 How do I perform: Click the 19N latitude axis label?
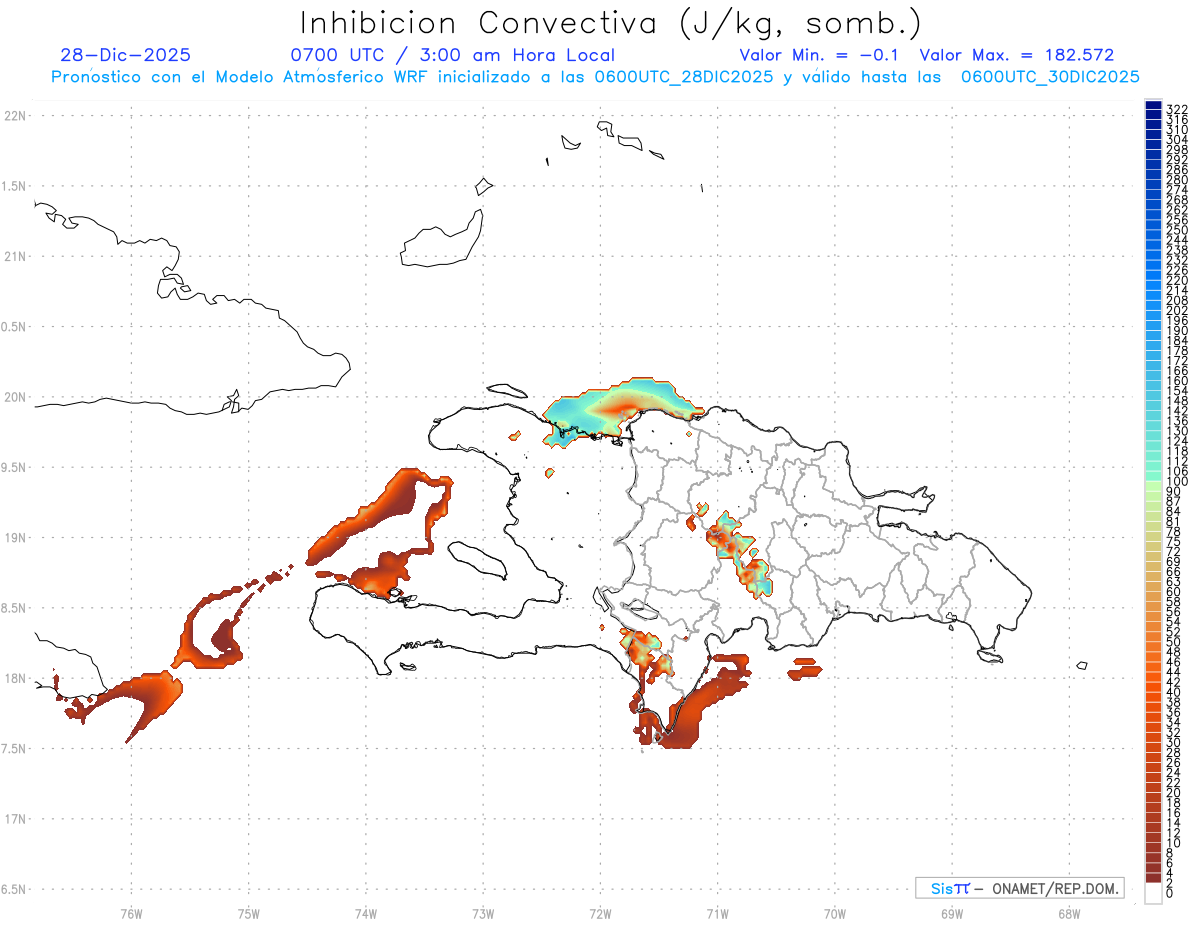coord(14,538)
